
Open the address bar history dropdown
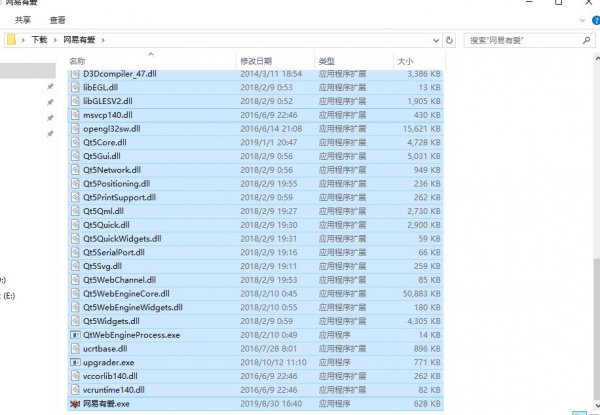436,40
